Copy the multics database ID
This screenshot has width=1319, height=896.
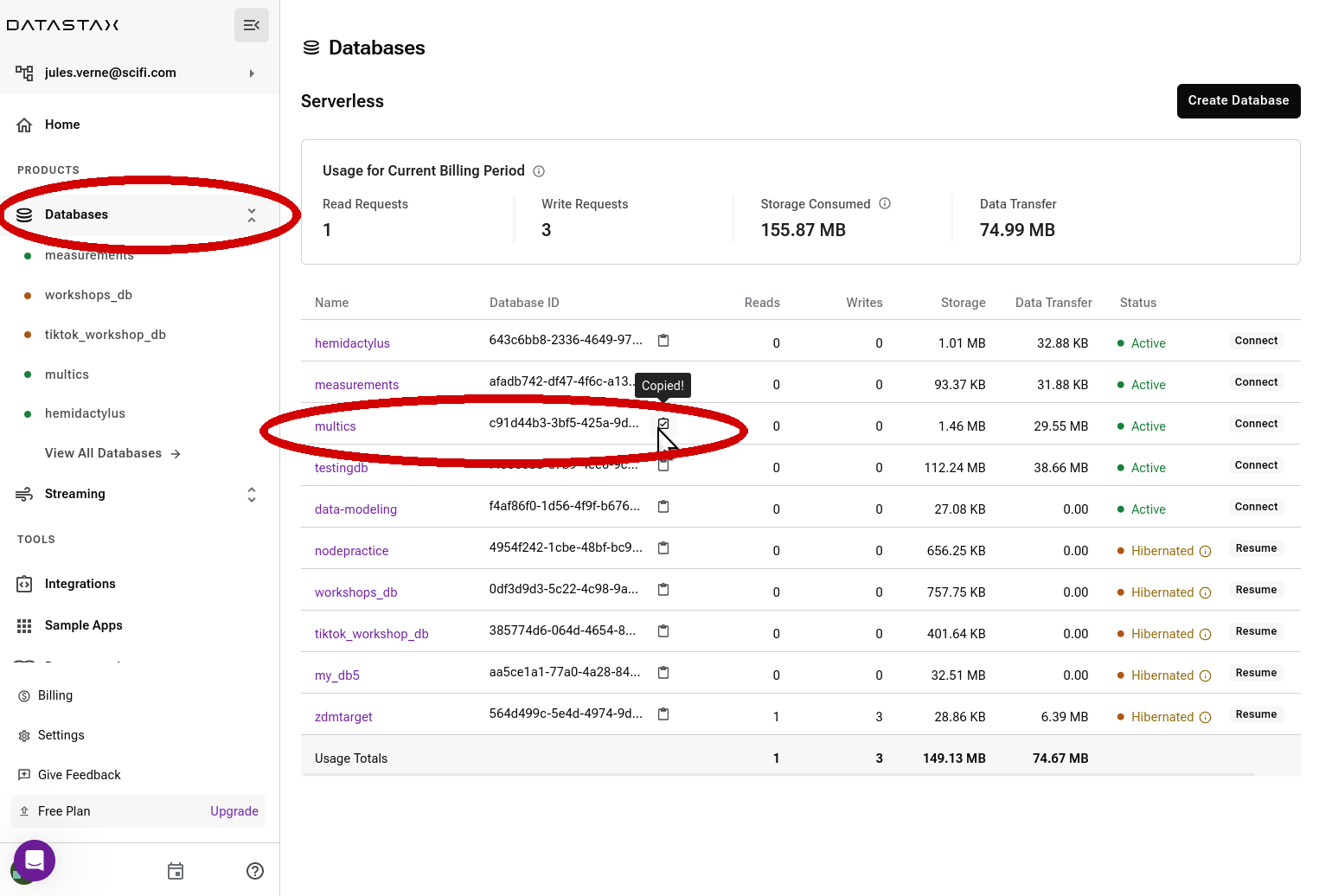pyautogui.click(x=663, y=424)
